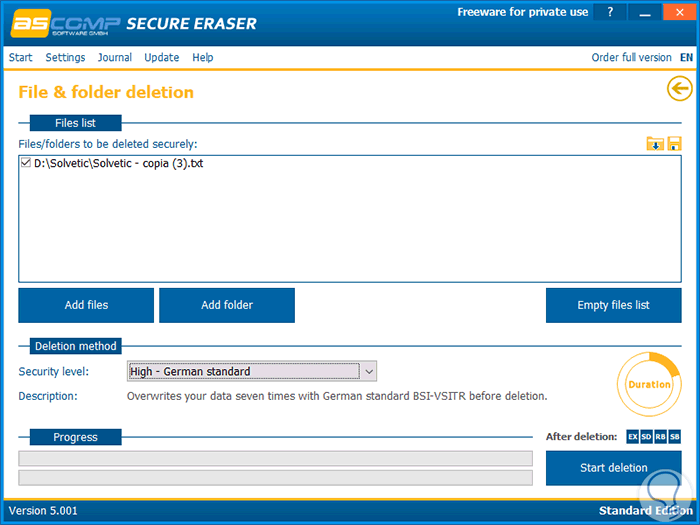Open the Help menu
This screenshot has width=700, height=525.
tap(203, 58)
